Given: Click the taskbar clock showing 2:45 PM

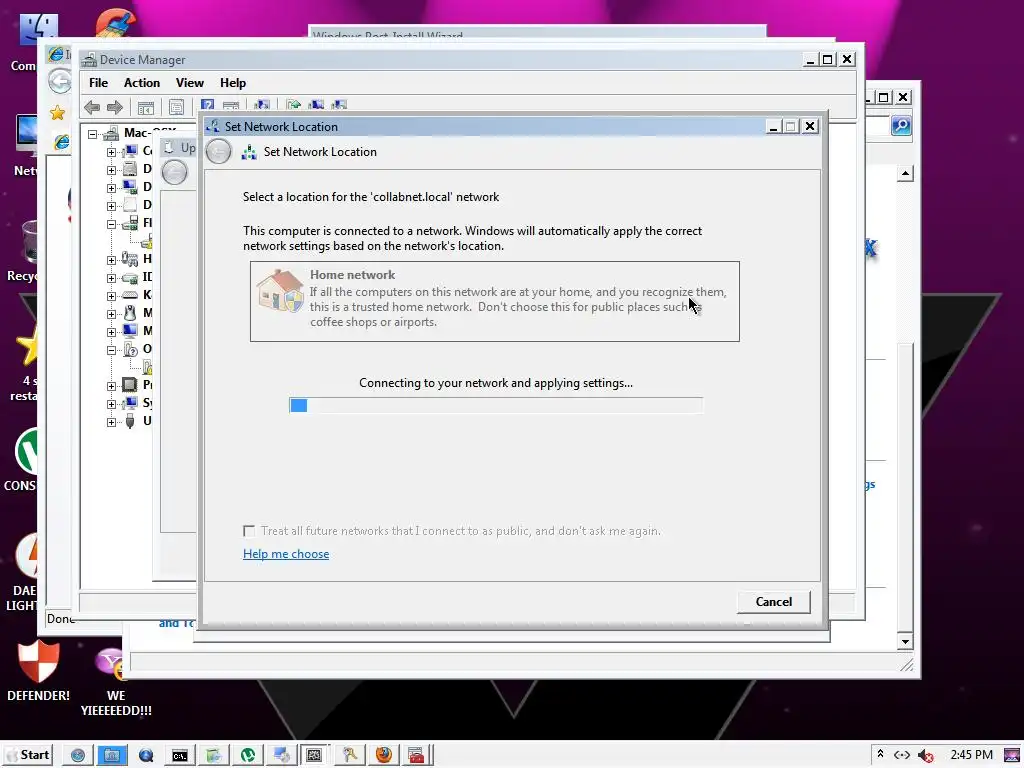Looking at the screenshot, I should click(x=972, y=755).
